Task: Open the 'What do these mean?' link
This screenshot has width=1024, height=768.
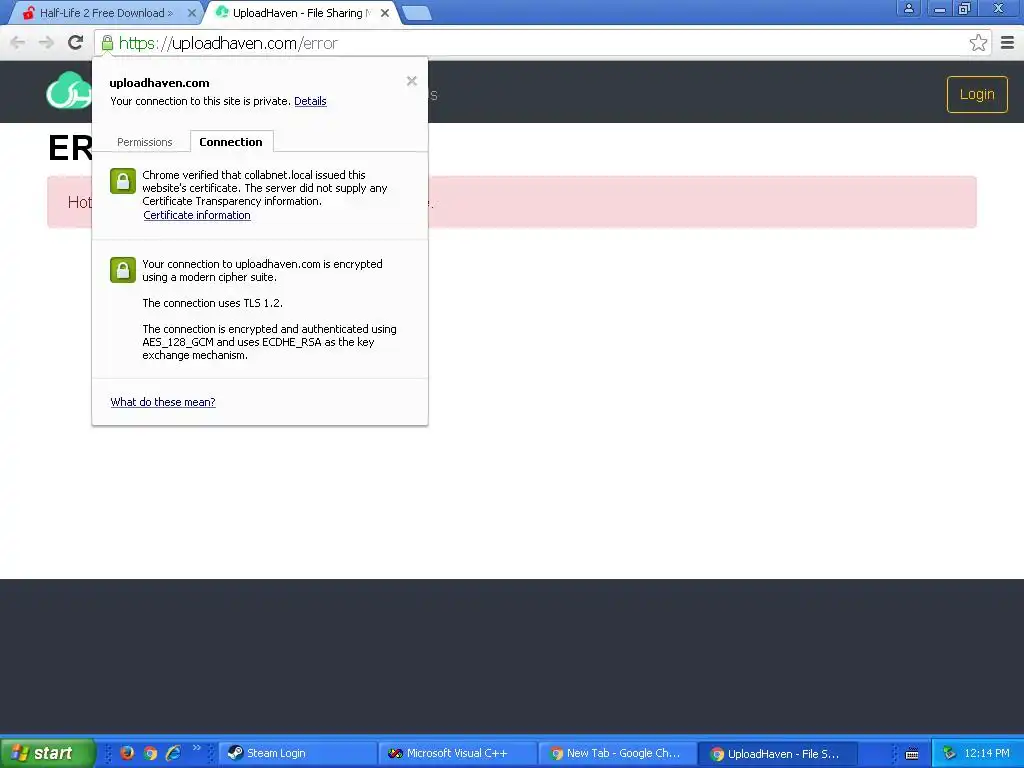Action: [x=163, y=402]
